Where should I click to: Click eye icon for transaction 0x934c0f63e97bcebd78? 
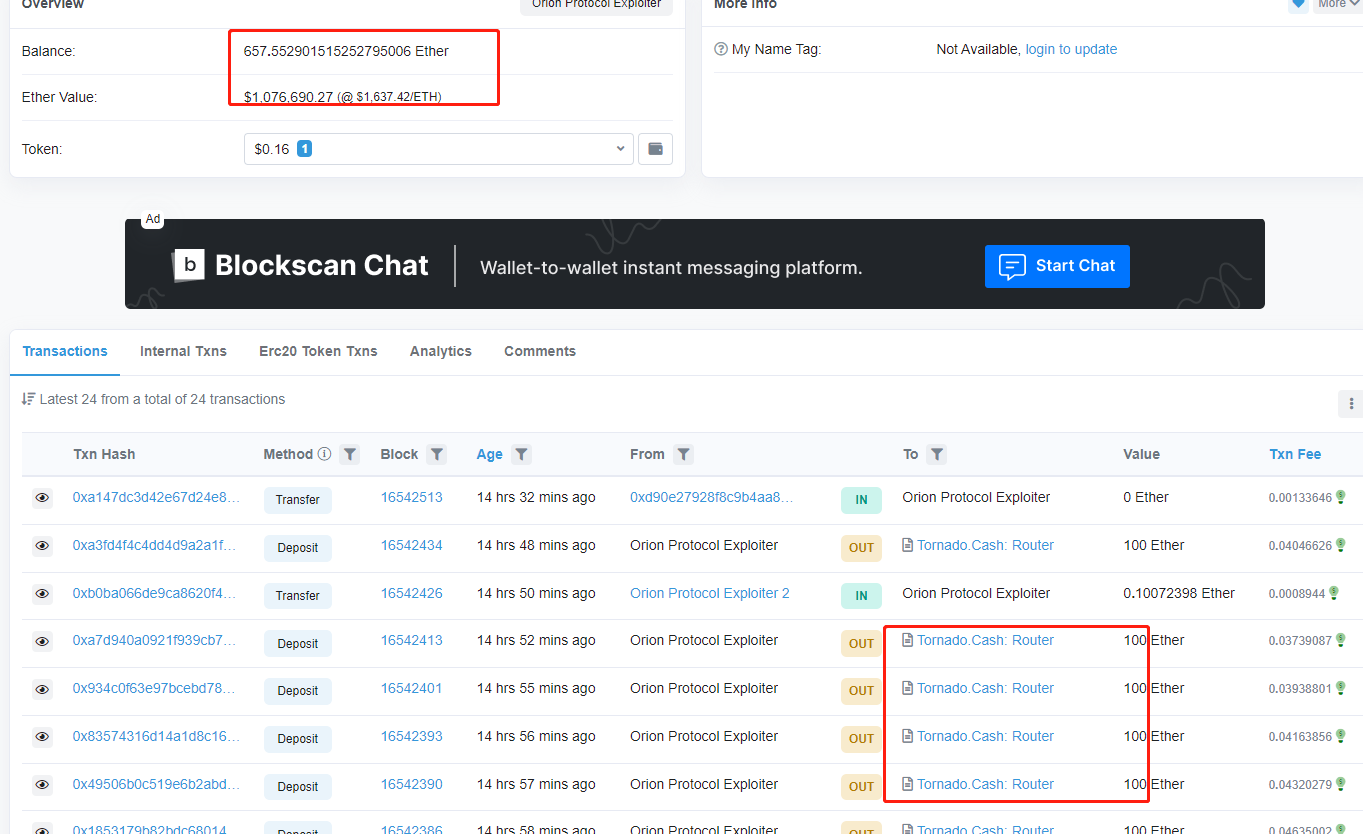42,689
